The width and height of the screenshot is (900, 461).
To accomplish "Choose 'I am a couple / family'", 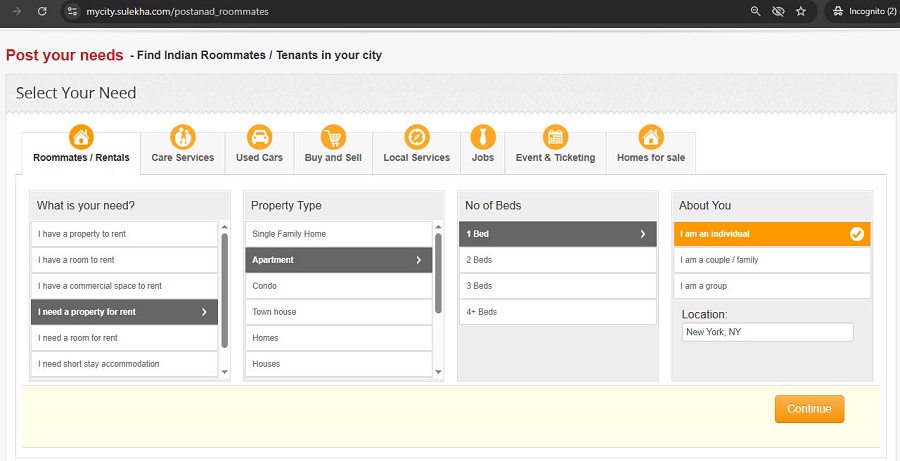I will click(x=771, y=260).
